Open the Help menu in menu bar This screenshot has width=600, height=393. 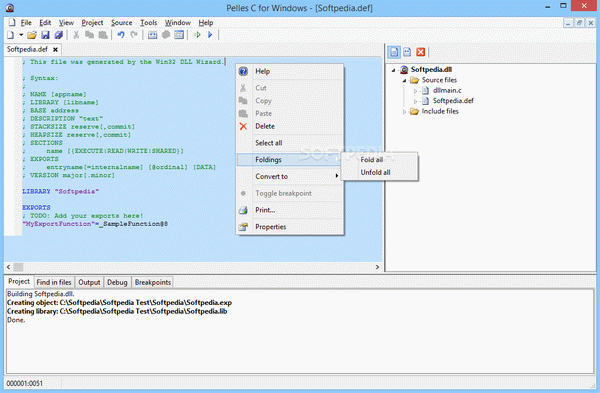pyautogui.click(x=206, y=23)
